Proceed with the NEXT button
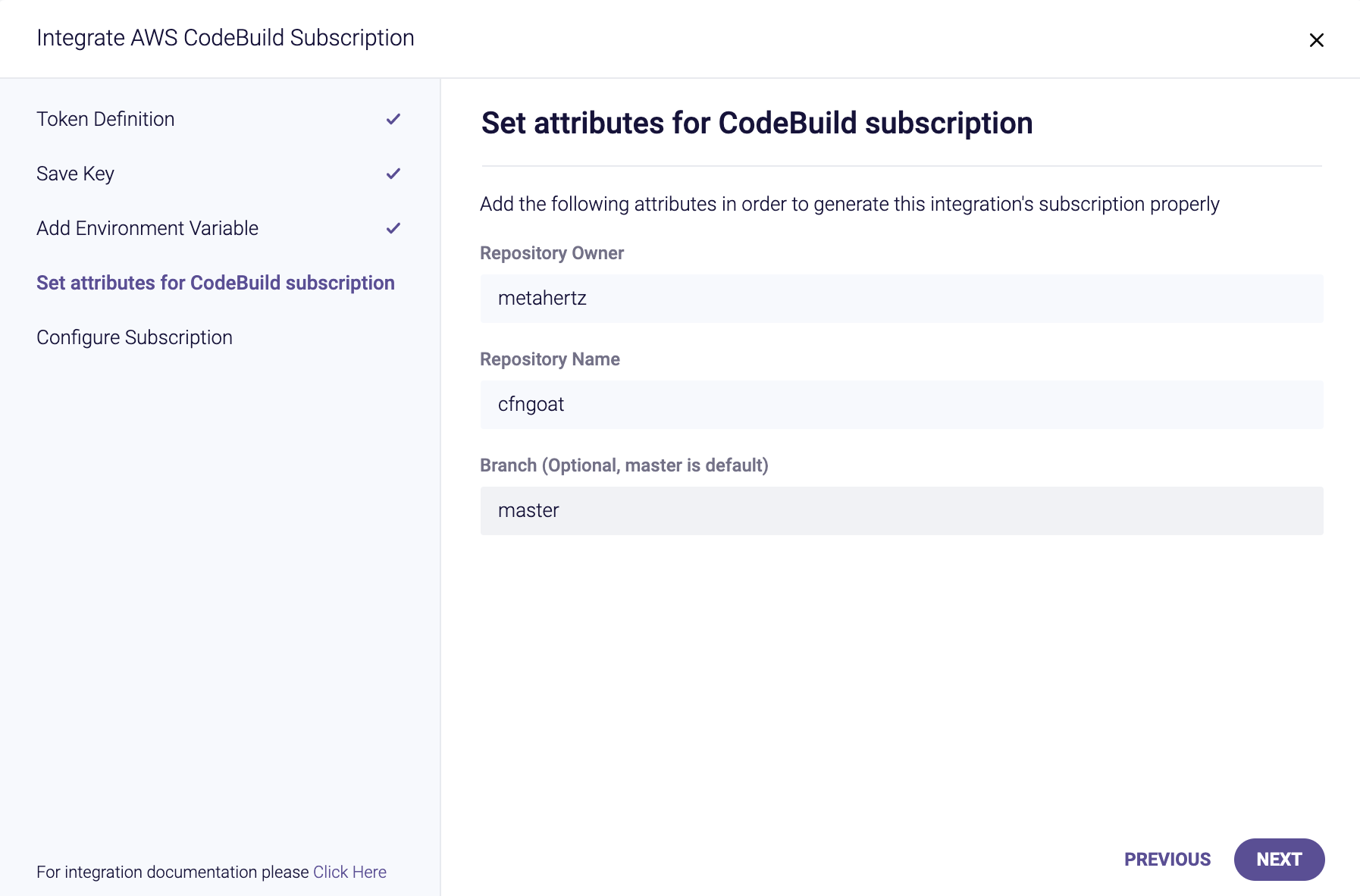This screenshot has height=896, width=1360. coord(1279,860)
